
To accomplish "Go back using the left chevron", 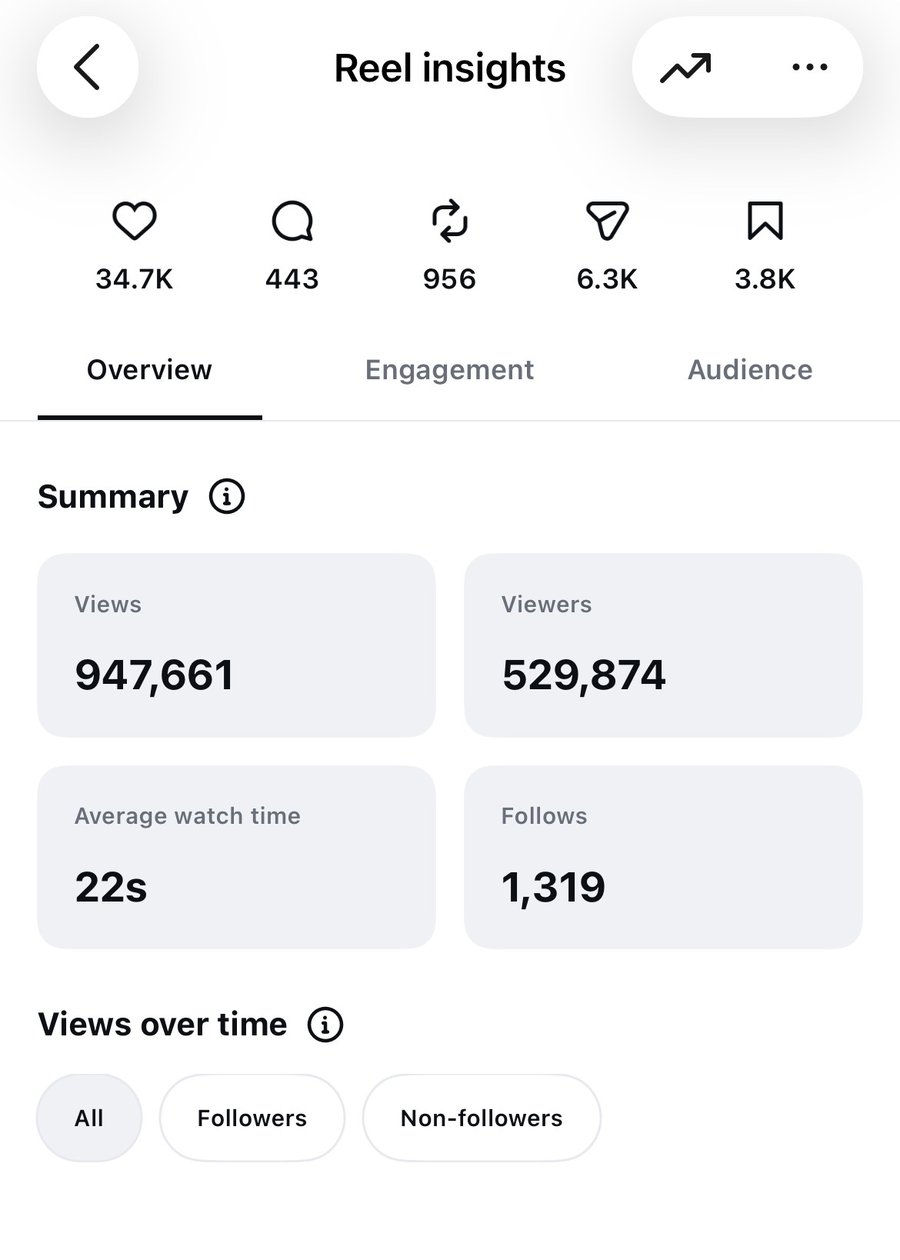I will click(x=88, y=68).
